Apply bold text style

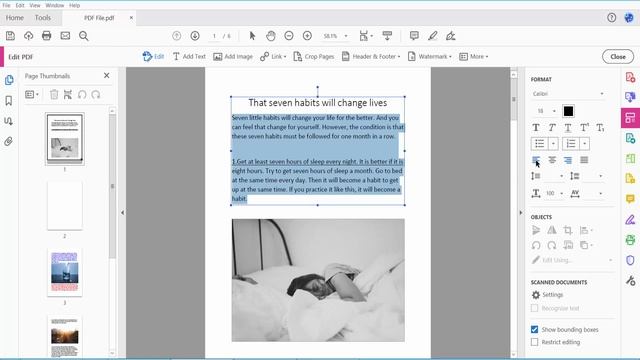pyautogui.click(x=536, y=128)
